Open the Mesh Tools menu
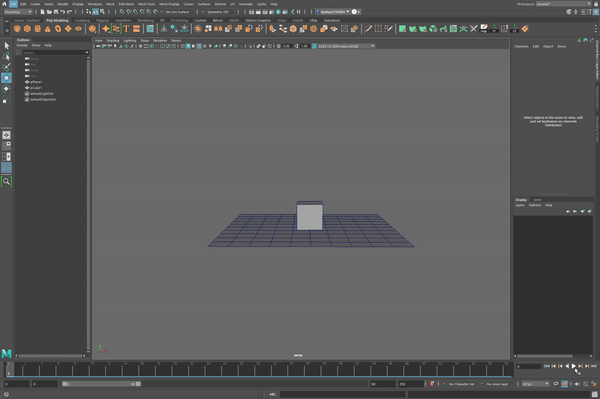This screenshot has width=600, height=399. (x=146, y=4)
